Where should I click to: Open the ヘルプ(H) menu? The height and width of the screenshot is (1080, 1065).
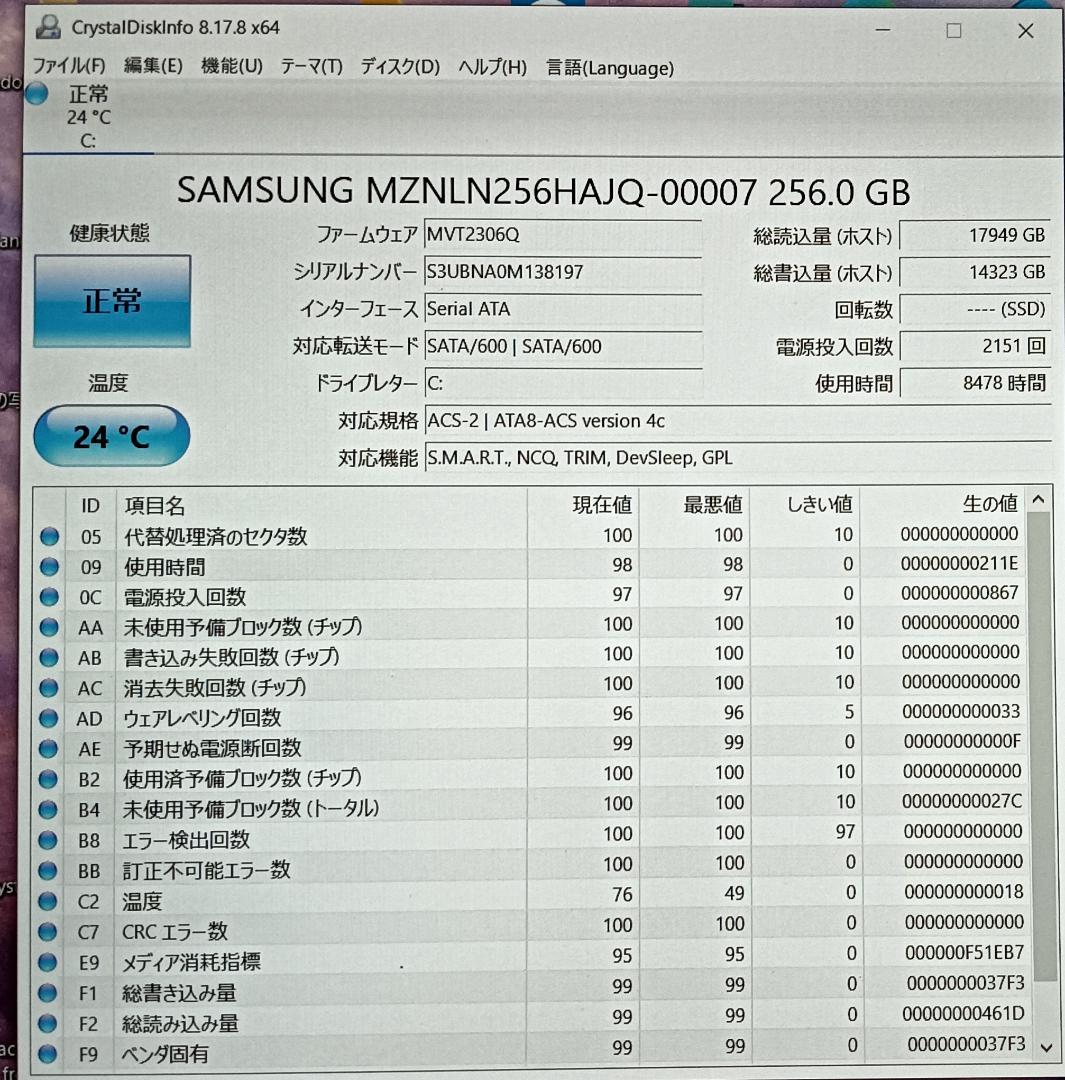491,67
